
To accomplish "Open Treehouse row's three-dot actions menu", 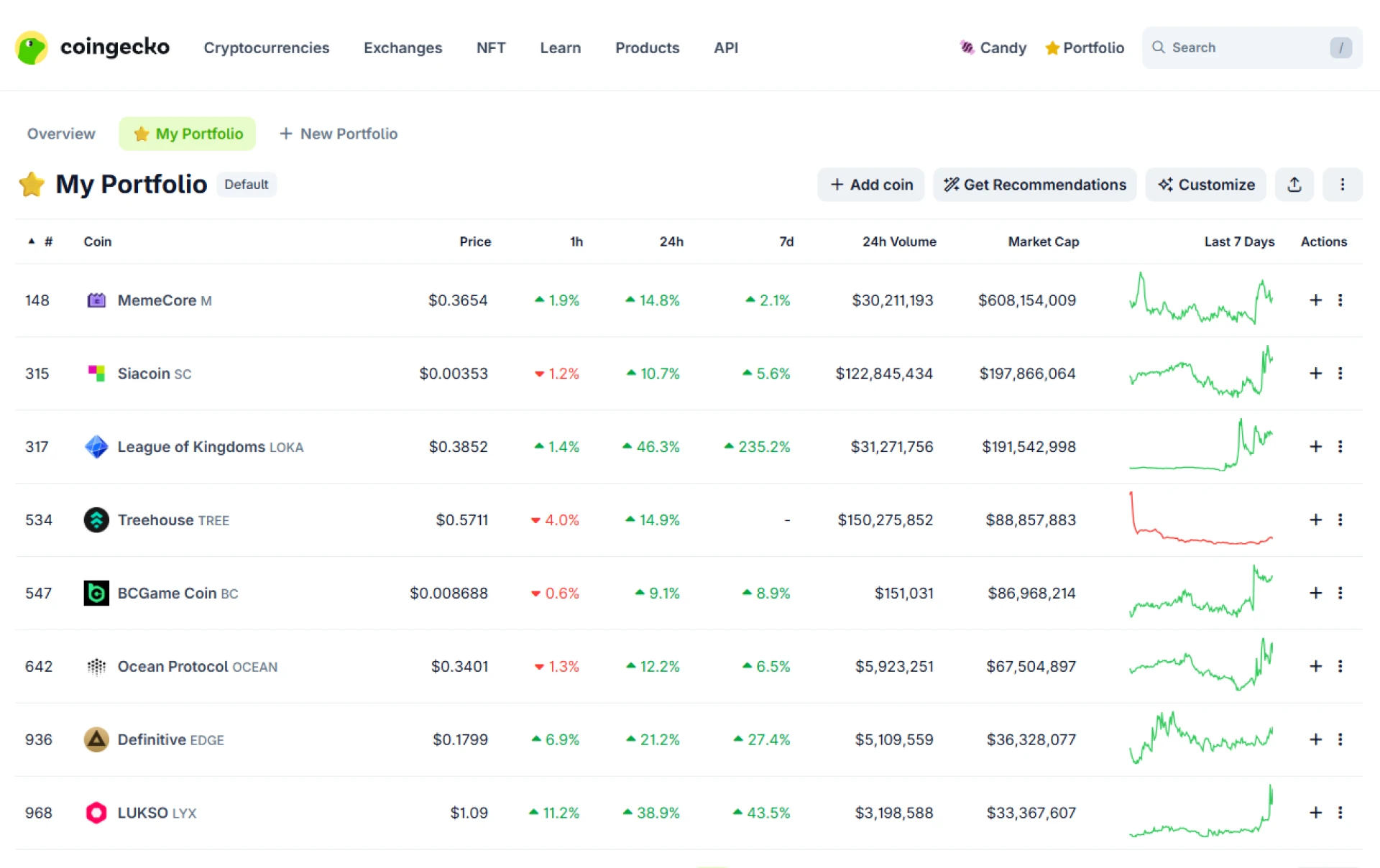I will pos(1340,520).
